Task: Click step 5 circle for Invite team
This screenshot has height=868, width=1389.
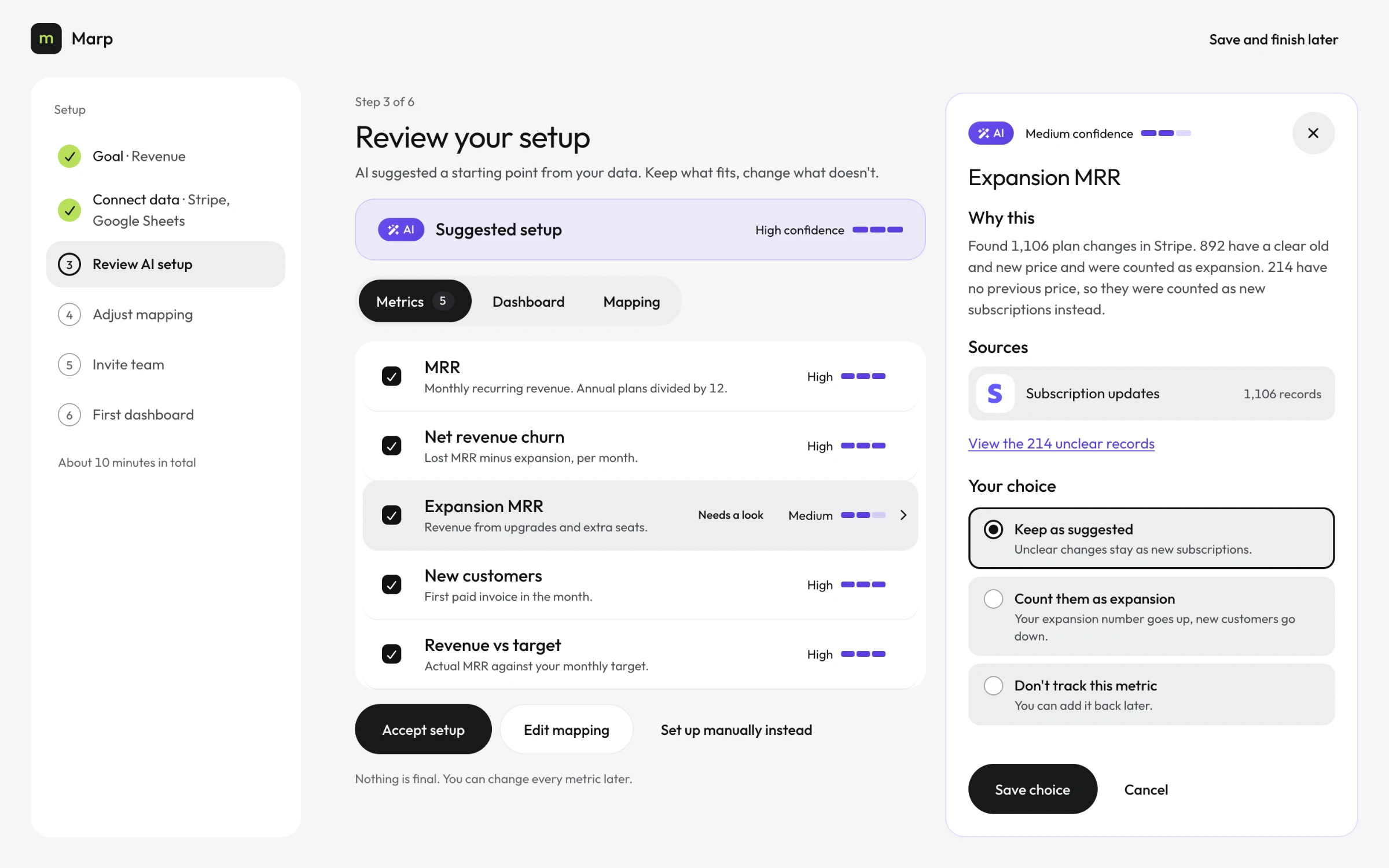Action: (x=69, y=365)
